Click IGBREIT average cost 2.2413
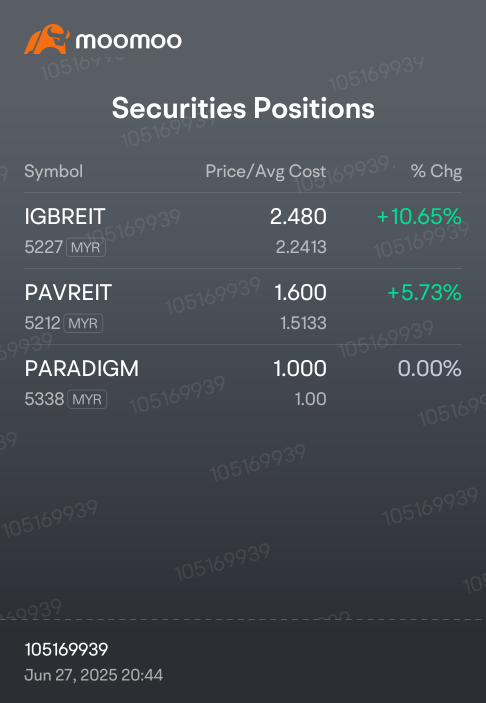 301,247
